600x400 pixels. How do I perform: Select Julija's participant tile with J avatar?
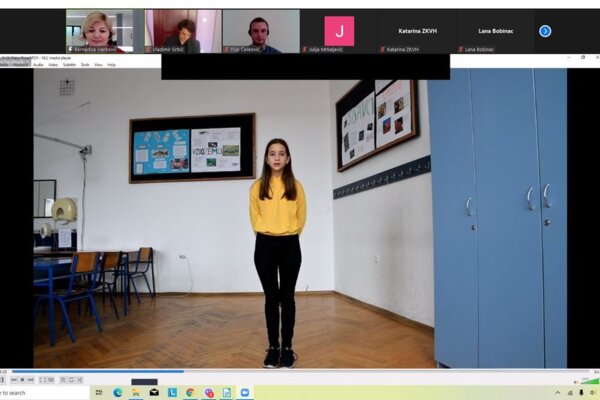(x=339, y=31)
